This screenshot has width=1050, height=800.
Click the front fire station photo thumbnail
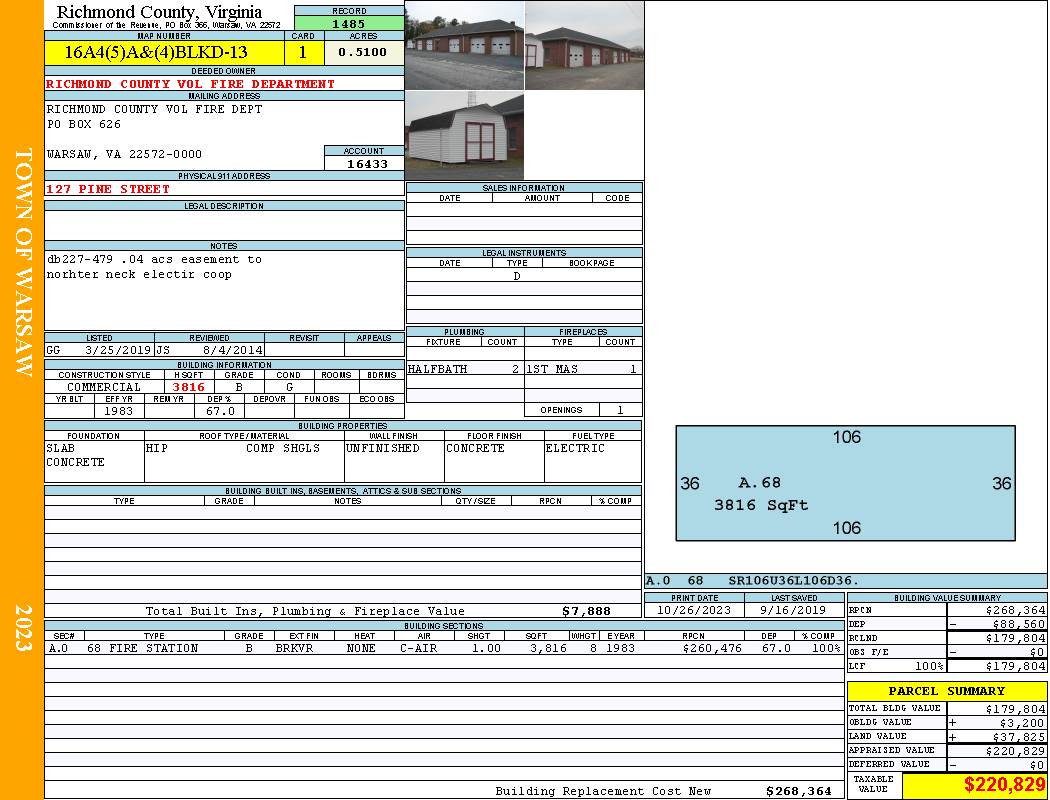465,46
